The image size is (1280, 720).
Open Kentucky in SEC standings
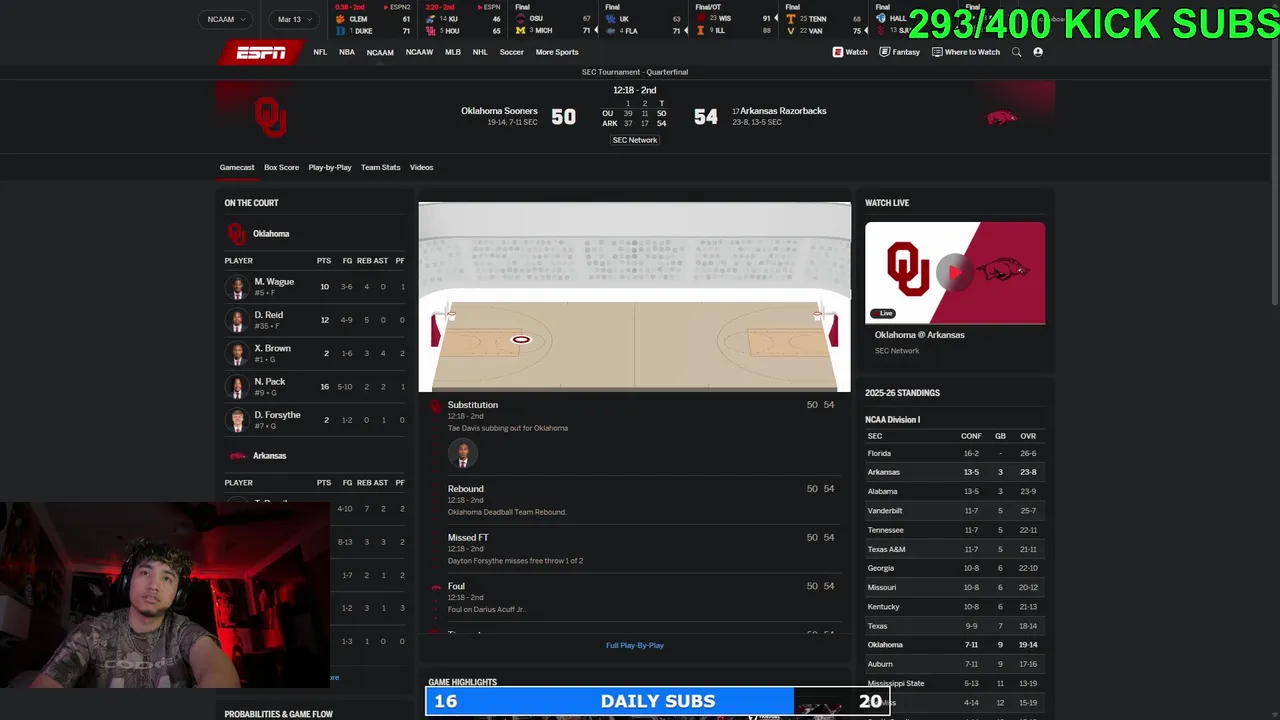(884, 607)
